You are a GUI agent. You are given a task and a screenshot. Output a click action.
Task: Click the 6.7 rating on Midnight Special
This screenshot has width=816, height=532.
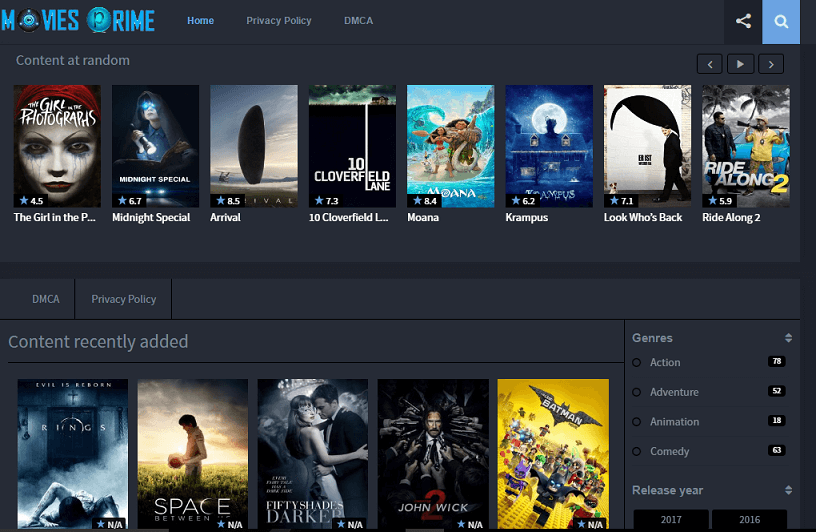tap(130, 200)
